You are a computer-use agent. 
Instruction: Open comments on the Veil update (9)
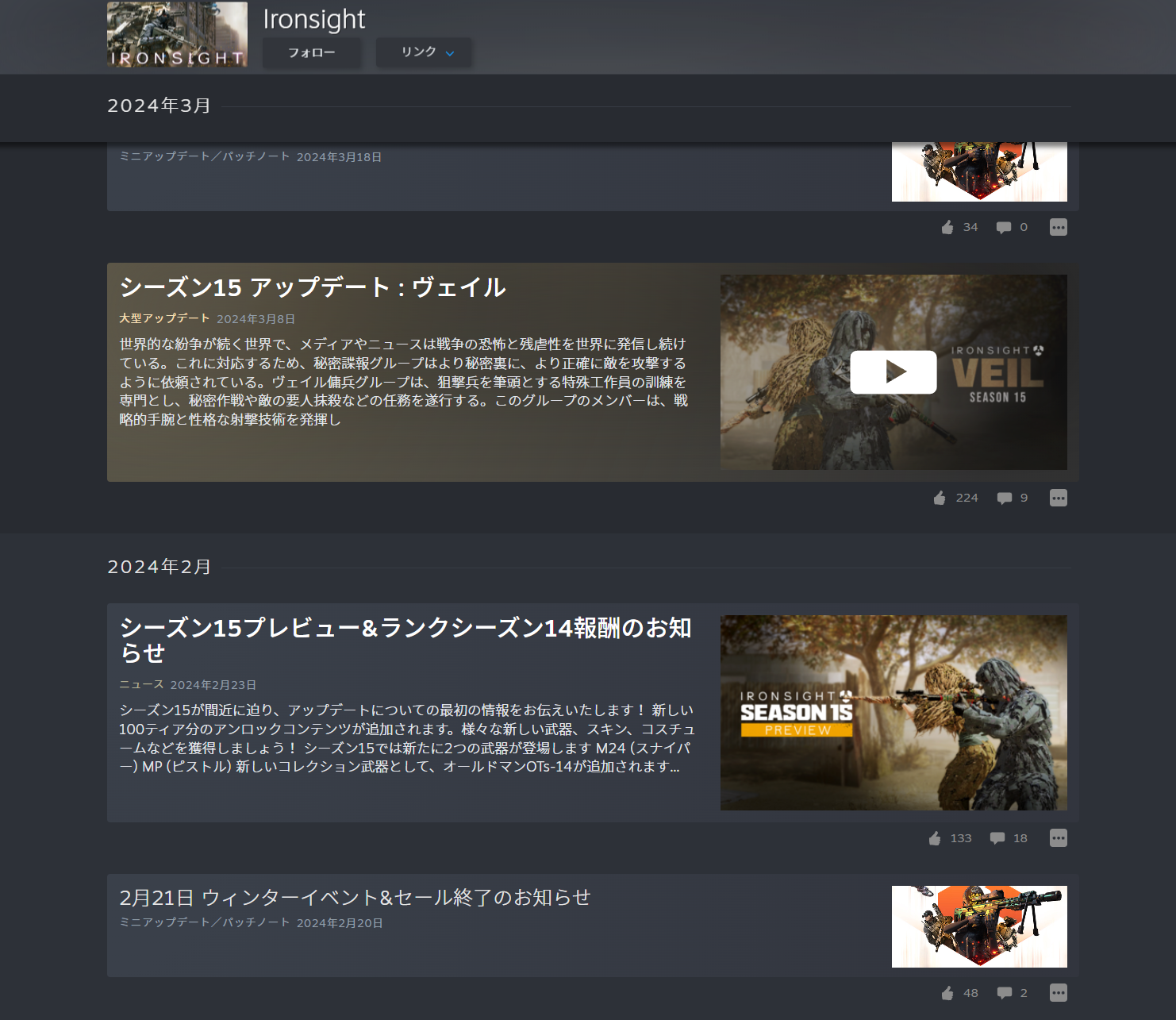(1005, 498)
